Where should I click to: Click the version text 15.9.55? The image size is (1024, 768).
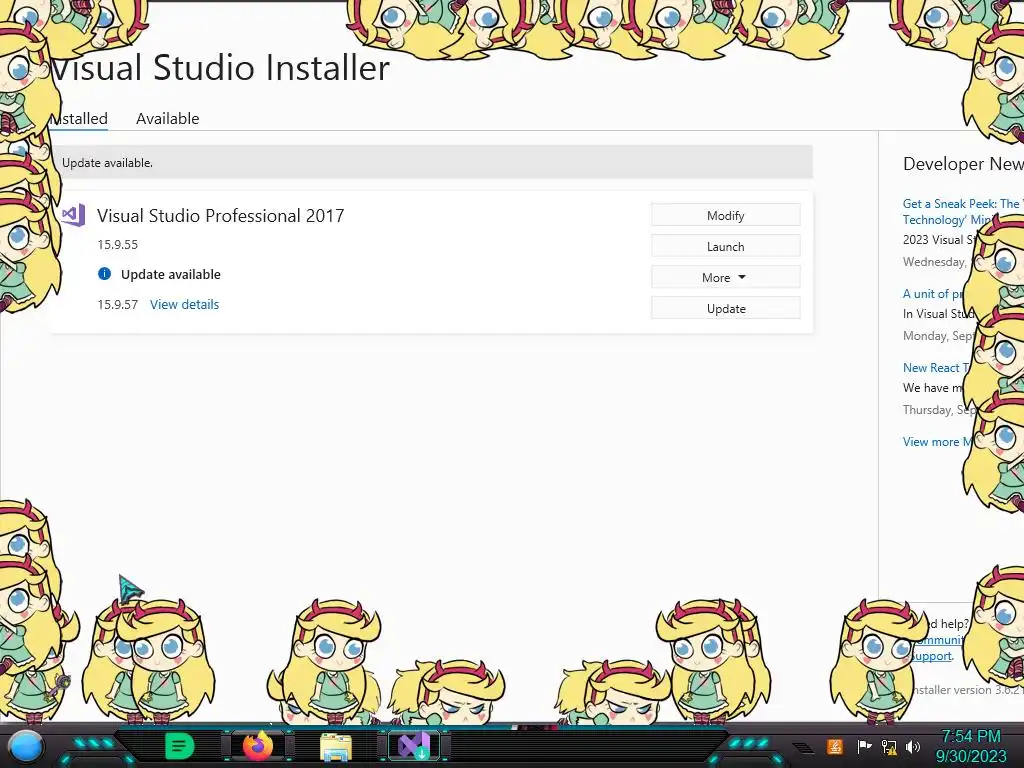click(x=118, y=245)
